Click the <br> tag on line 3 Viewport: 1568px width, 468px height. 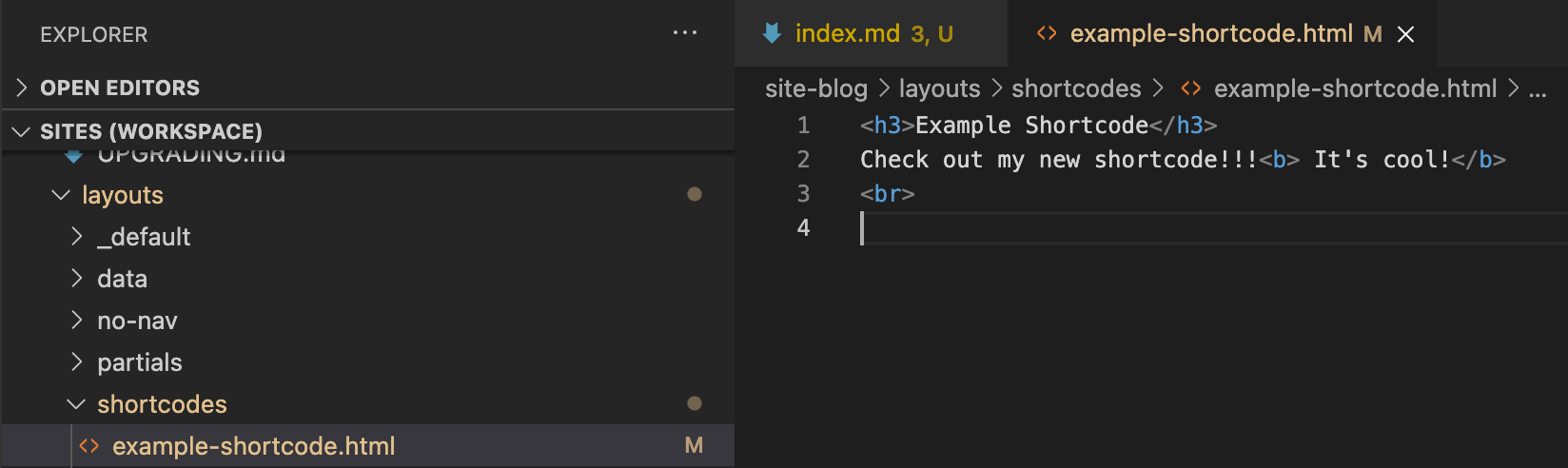[x=888, y=193]
